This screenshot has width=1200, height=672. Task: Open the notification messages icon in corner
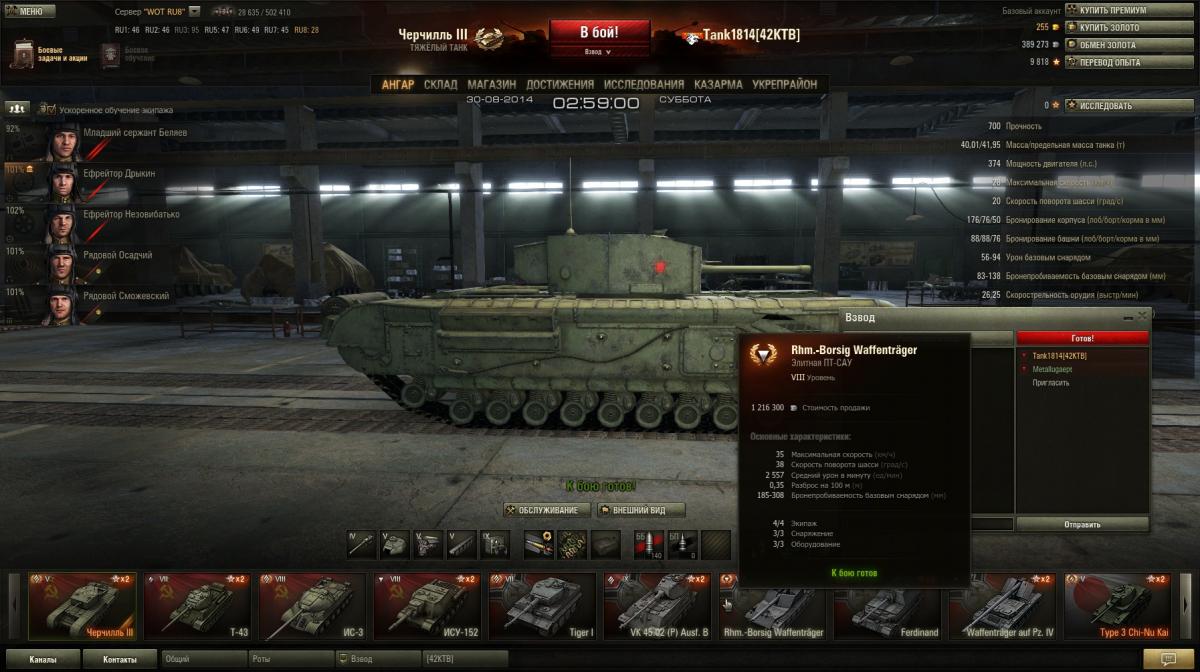click(1166, 659)
